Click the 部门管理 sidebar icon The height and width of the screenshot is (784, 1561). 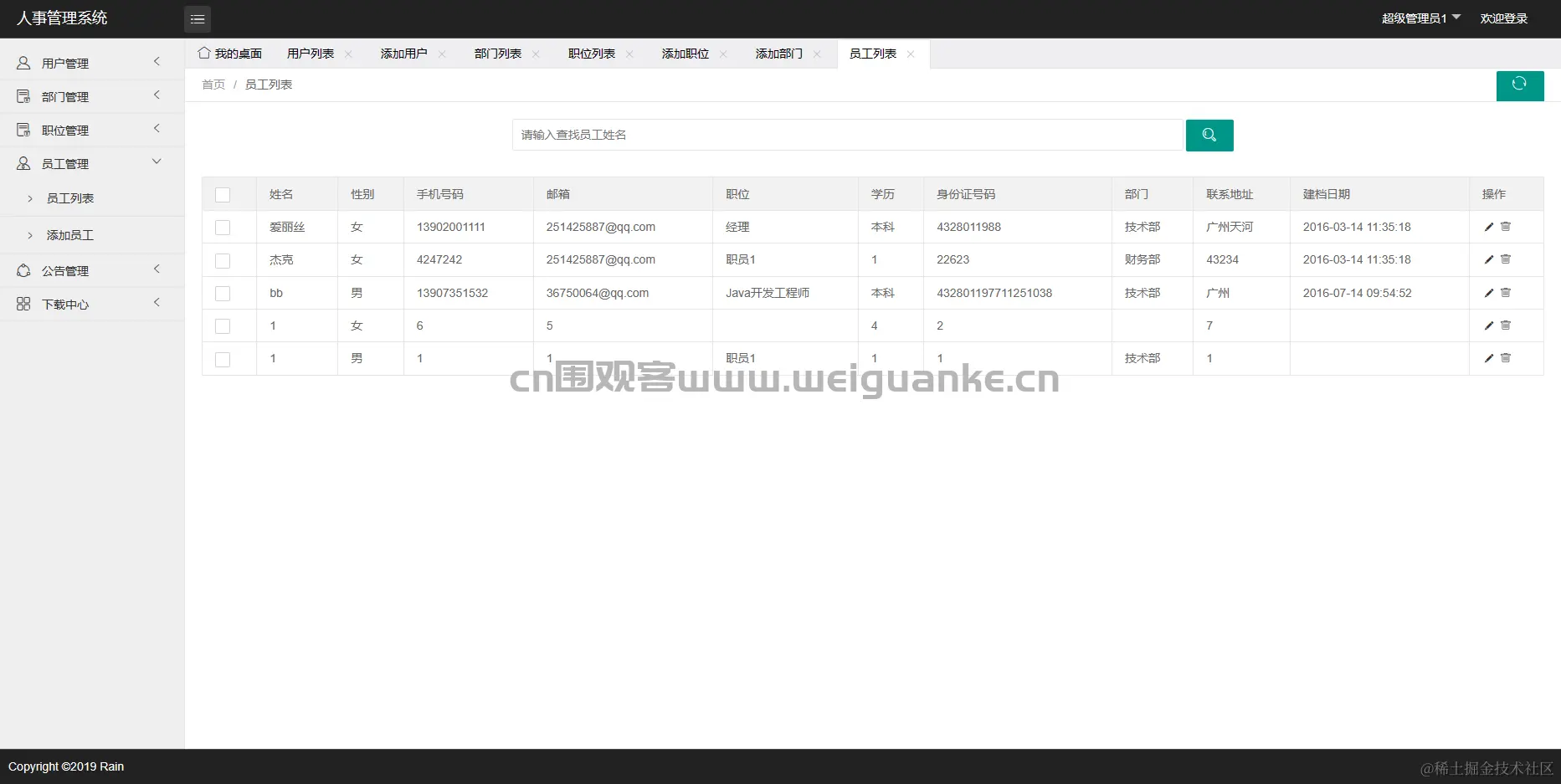pos(23,96)
